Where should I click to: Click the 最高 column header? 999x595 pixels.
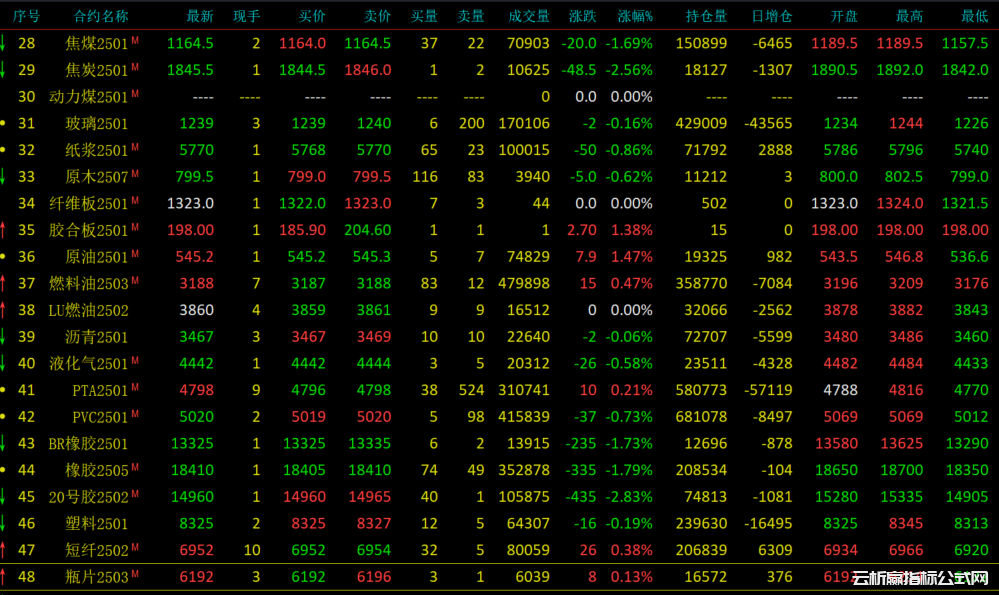coord(909,16)
